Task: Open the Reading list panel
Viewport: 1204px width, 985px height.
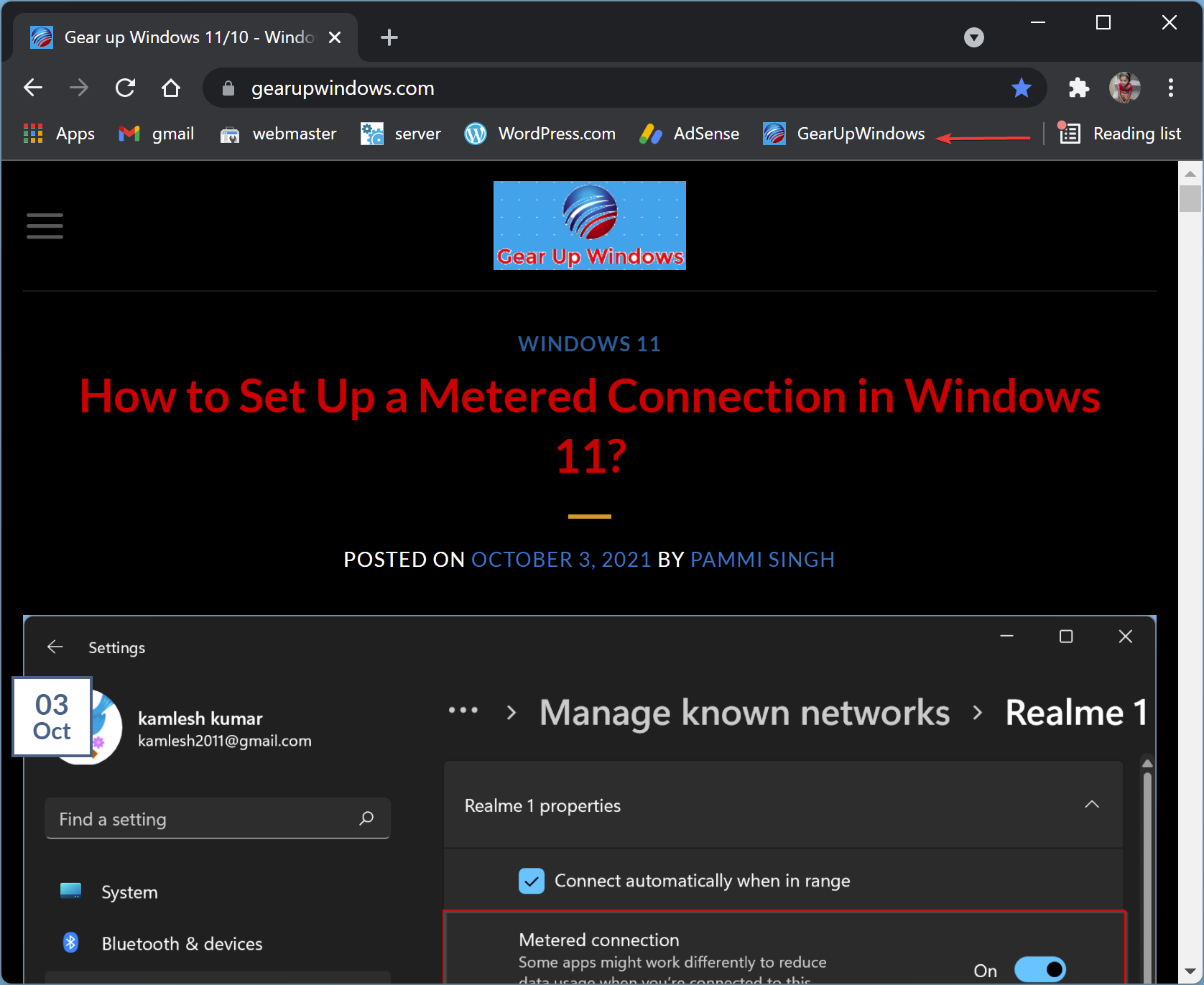Action: pyautogui.click(x=1121, y=134)
